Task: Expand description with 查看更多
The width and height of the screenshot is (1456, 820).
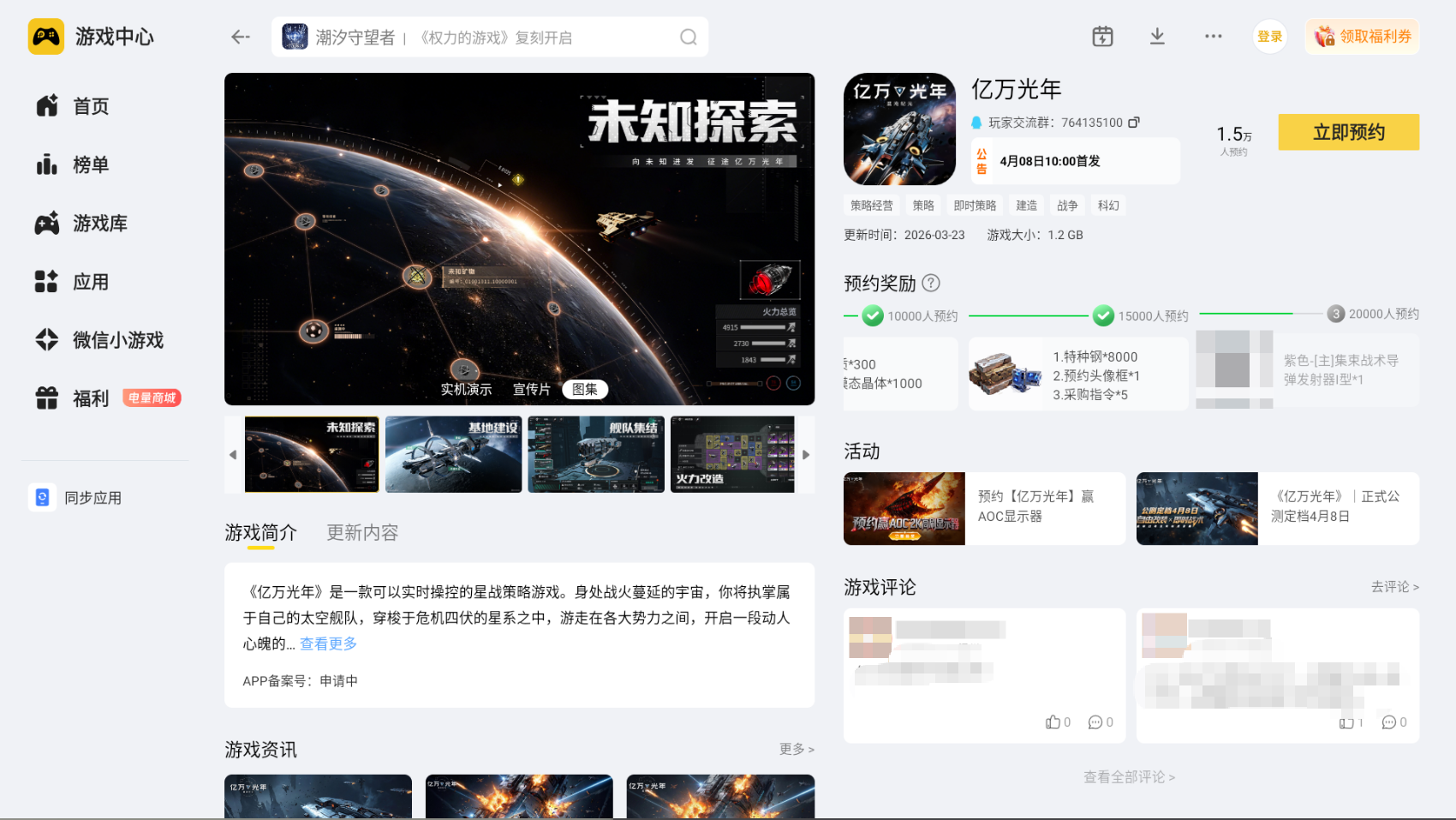Action: point(328,643)
